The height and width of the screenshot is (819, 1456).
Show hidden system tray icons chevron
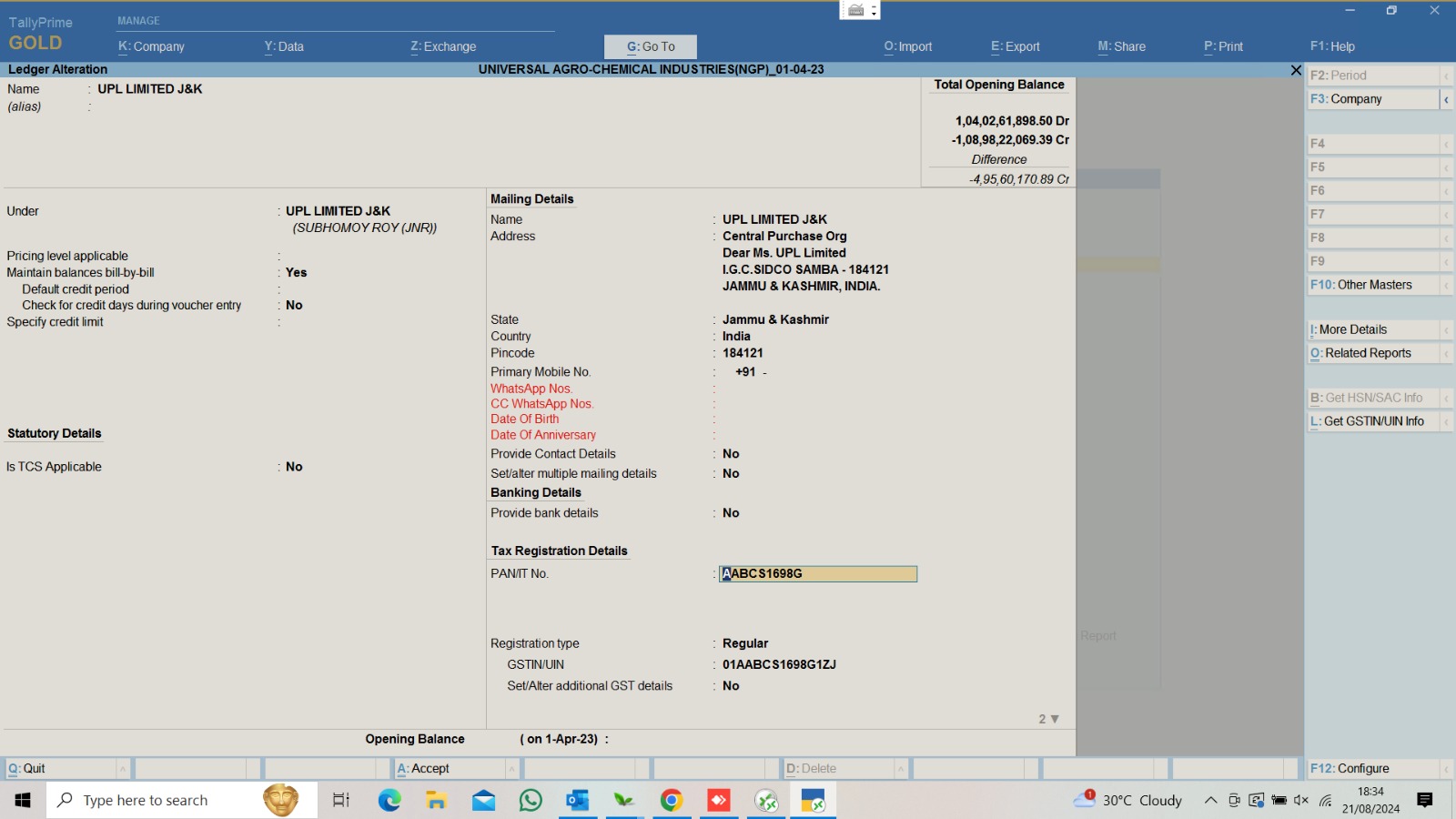(x=1210, y=801)
